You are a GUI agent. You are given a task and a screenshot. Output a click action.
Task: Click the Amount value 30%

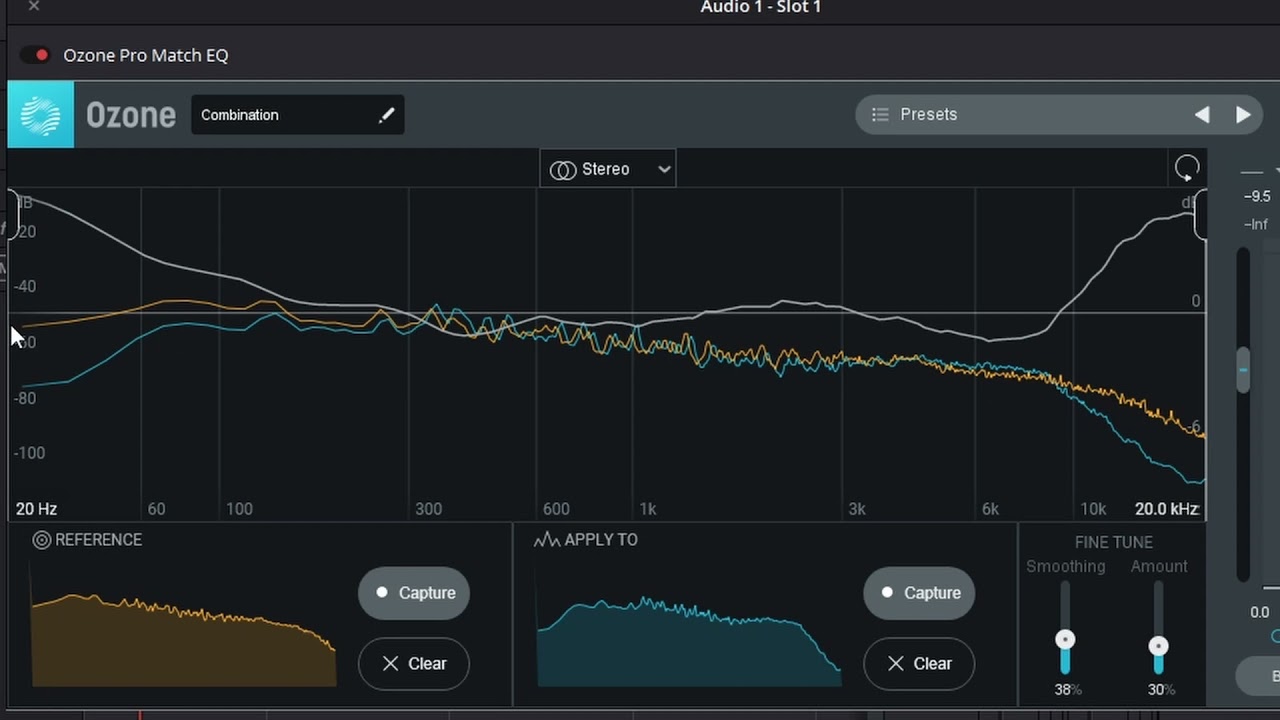pos(1161,690)
